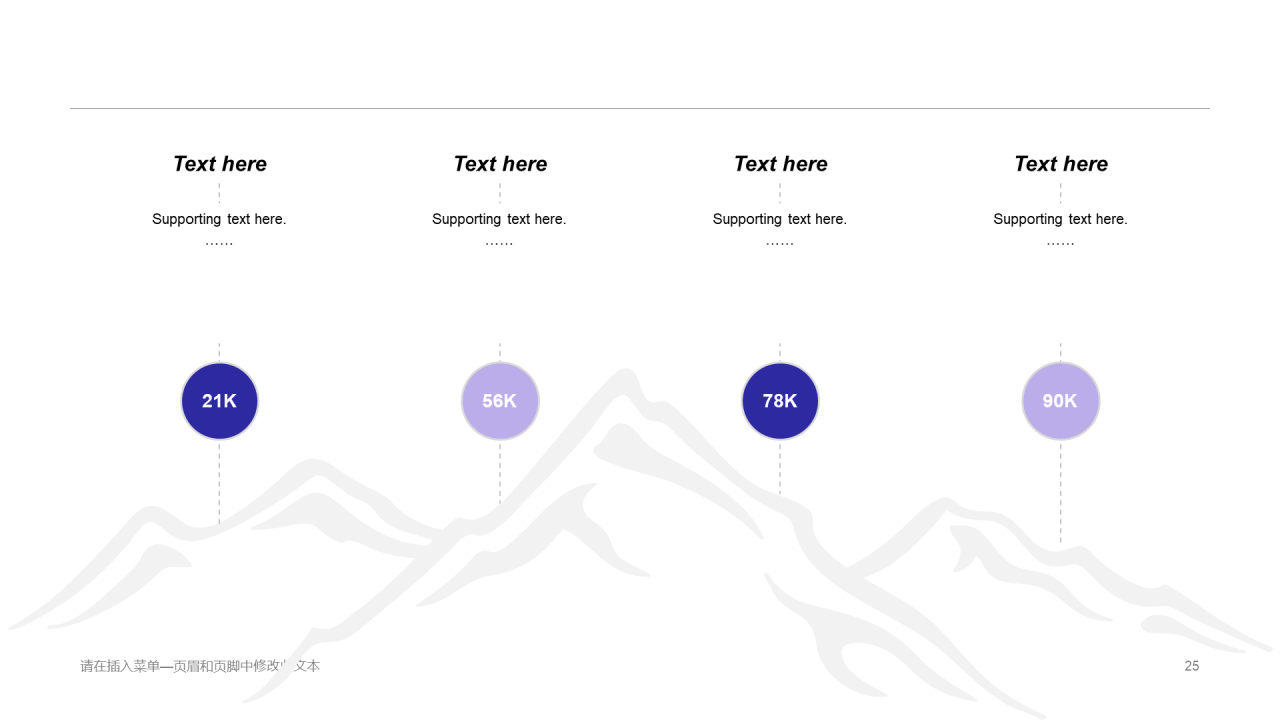Click "Supporting text here." in the 78K column
Viewport: 1280px width, 720px height.
pos(780,219)
